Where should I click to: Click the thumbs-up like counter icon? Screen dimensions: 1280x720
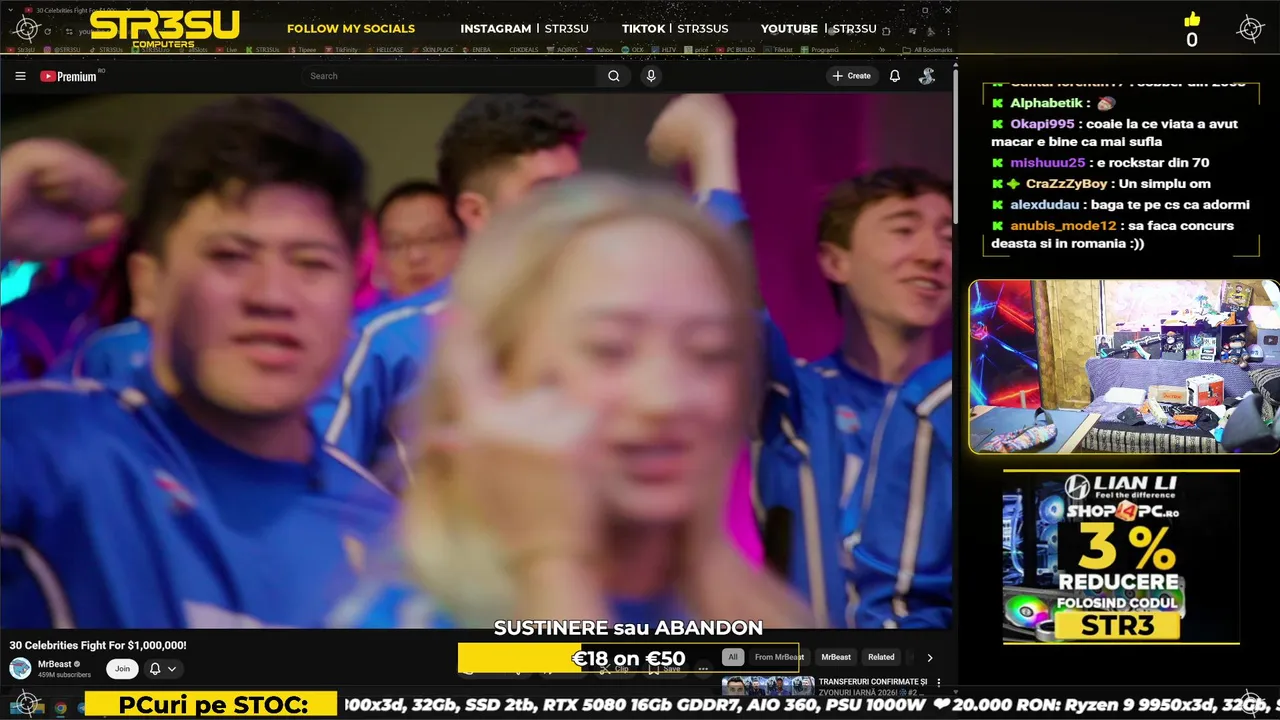point(1192,19)
